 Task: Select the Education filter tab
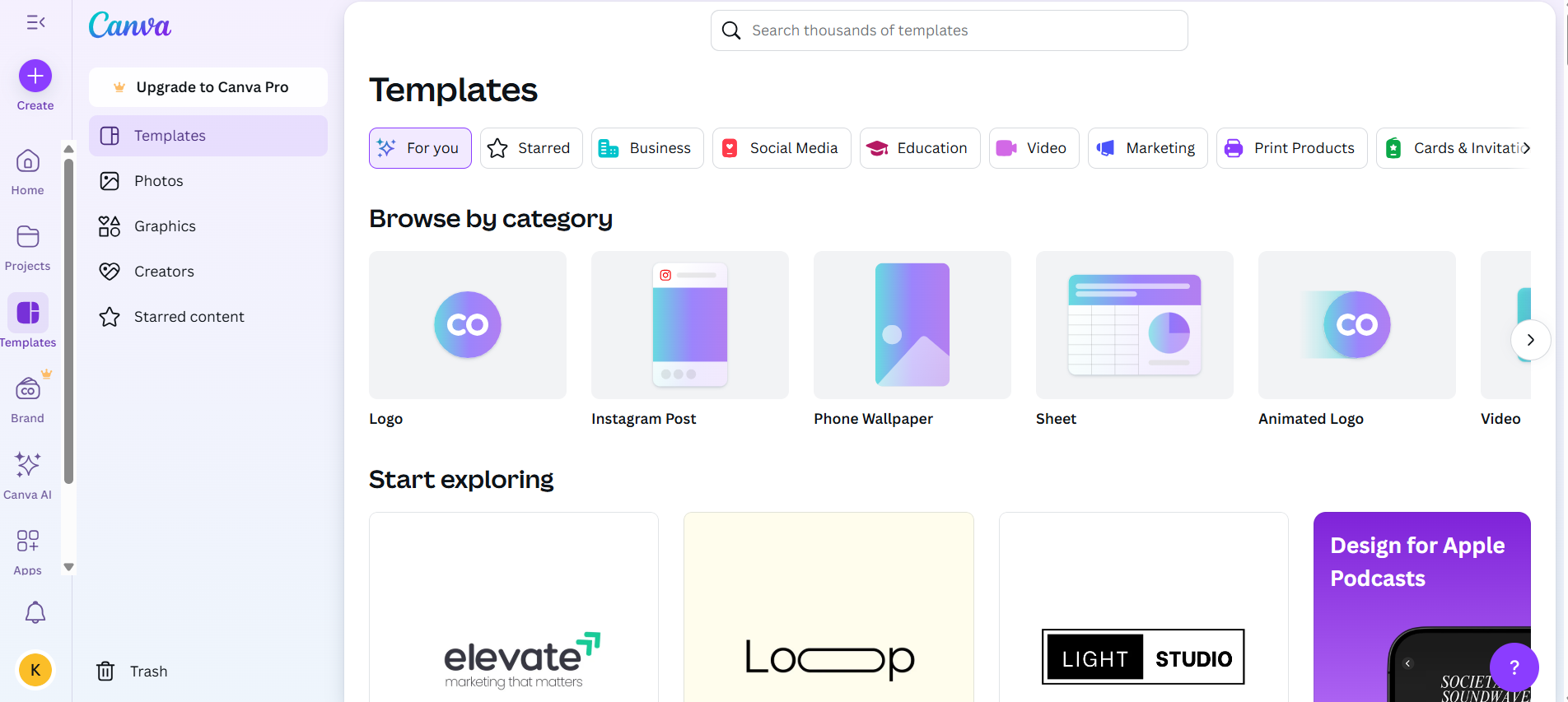(920, 148)
